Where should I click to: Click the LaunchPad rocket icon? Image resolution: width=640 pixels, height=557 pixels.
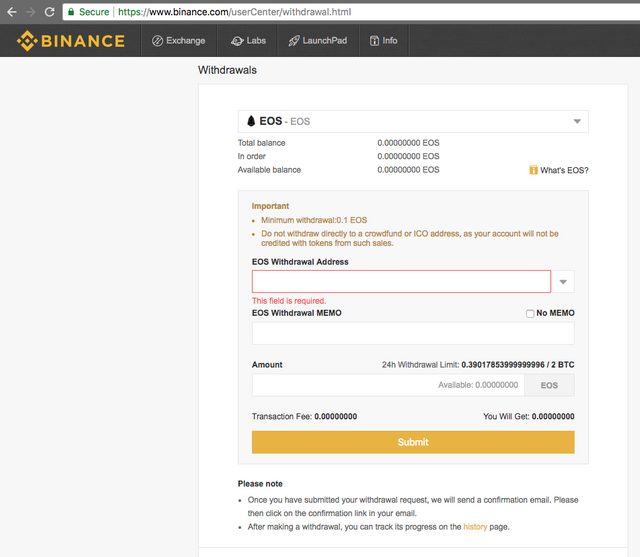coord(294,41)
